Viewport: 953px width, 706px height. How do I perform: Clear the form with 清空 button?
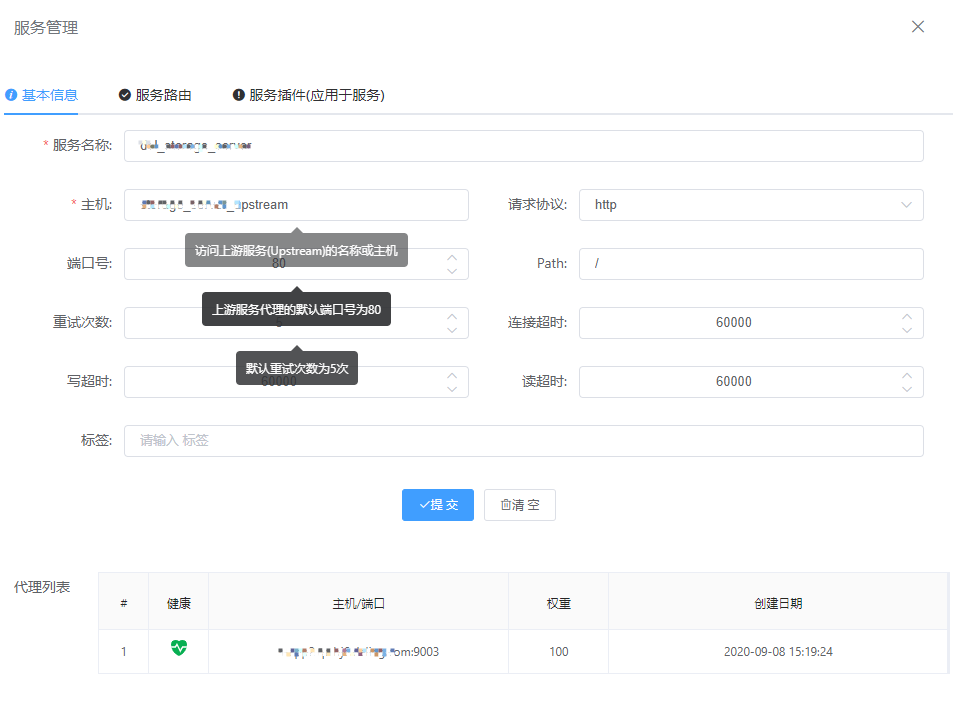coord(520,505)
